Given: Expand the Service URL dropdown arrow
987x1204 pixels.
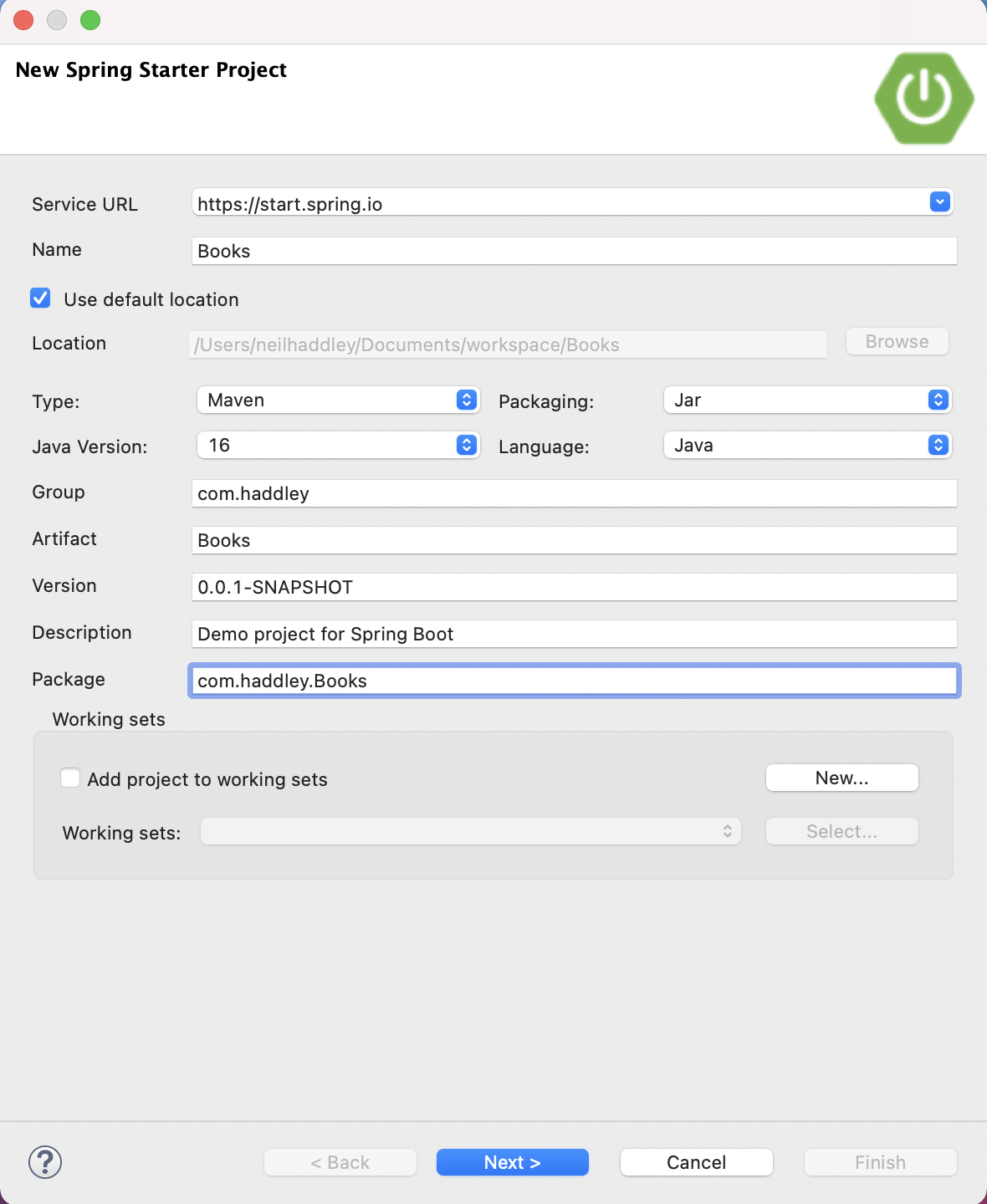Looking at the screenshot, I should (x=940, y=202).
